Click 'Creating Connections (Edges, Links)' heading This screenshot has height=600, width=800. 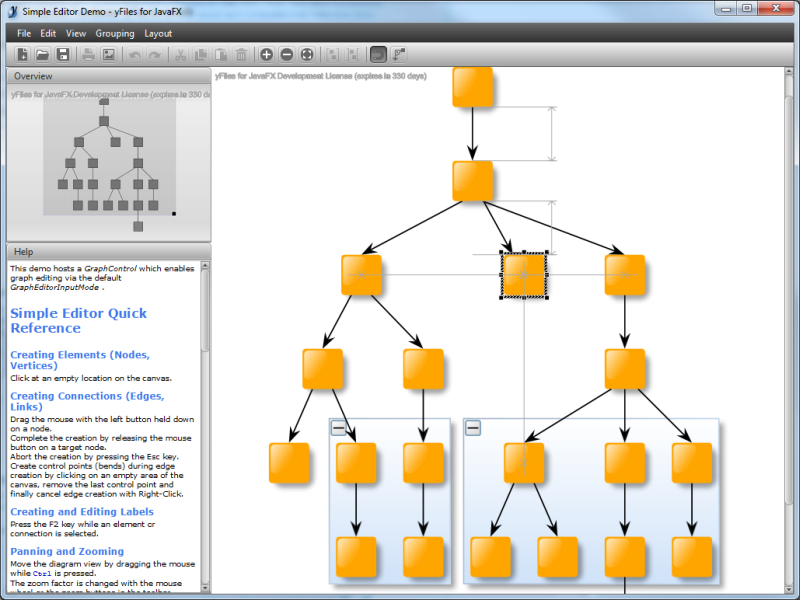click(87, 402)
